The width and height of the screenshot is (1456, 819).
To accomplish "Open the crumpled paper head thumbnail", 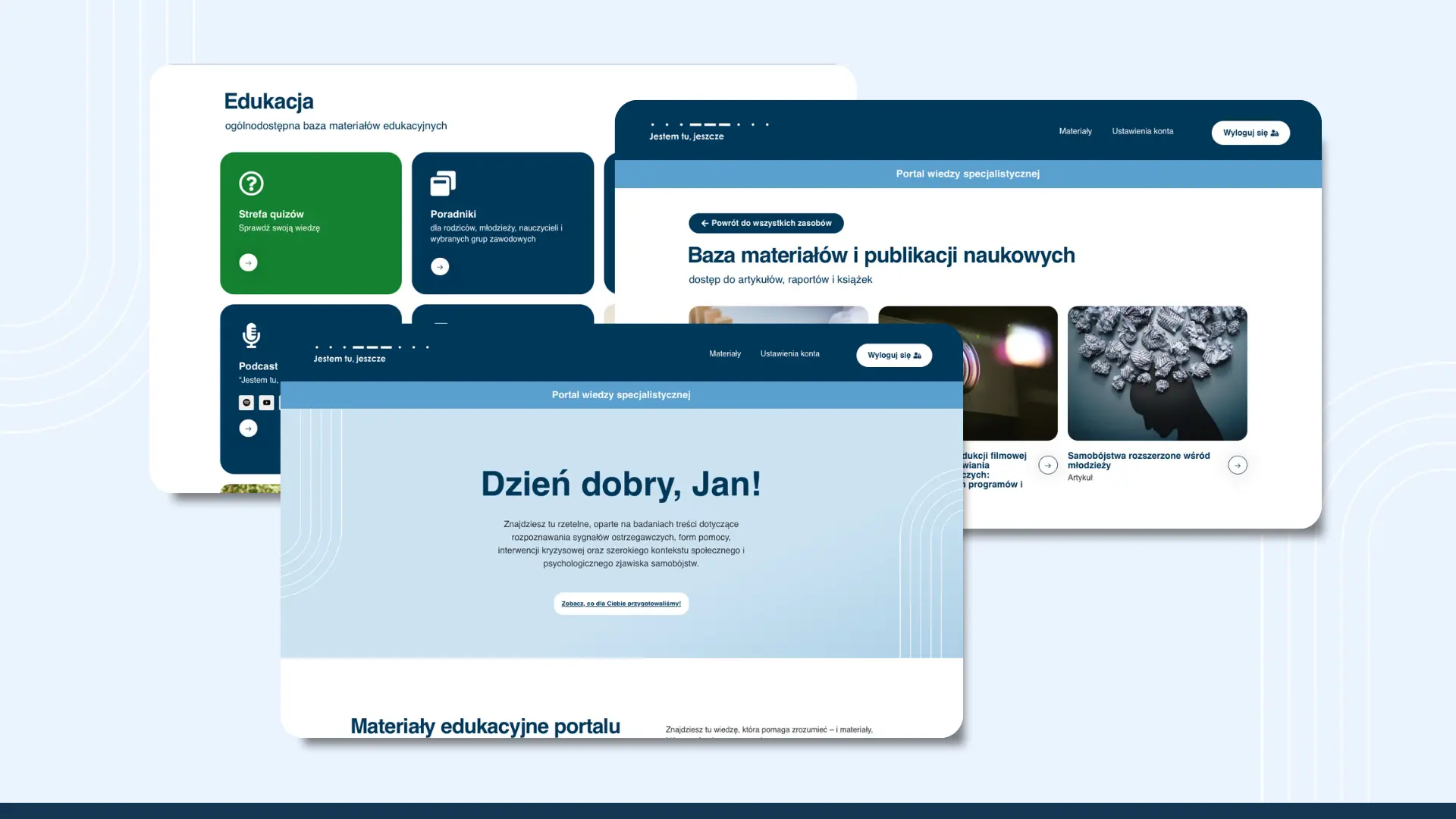I will tap(1157, 373).
